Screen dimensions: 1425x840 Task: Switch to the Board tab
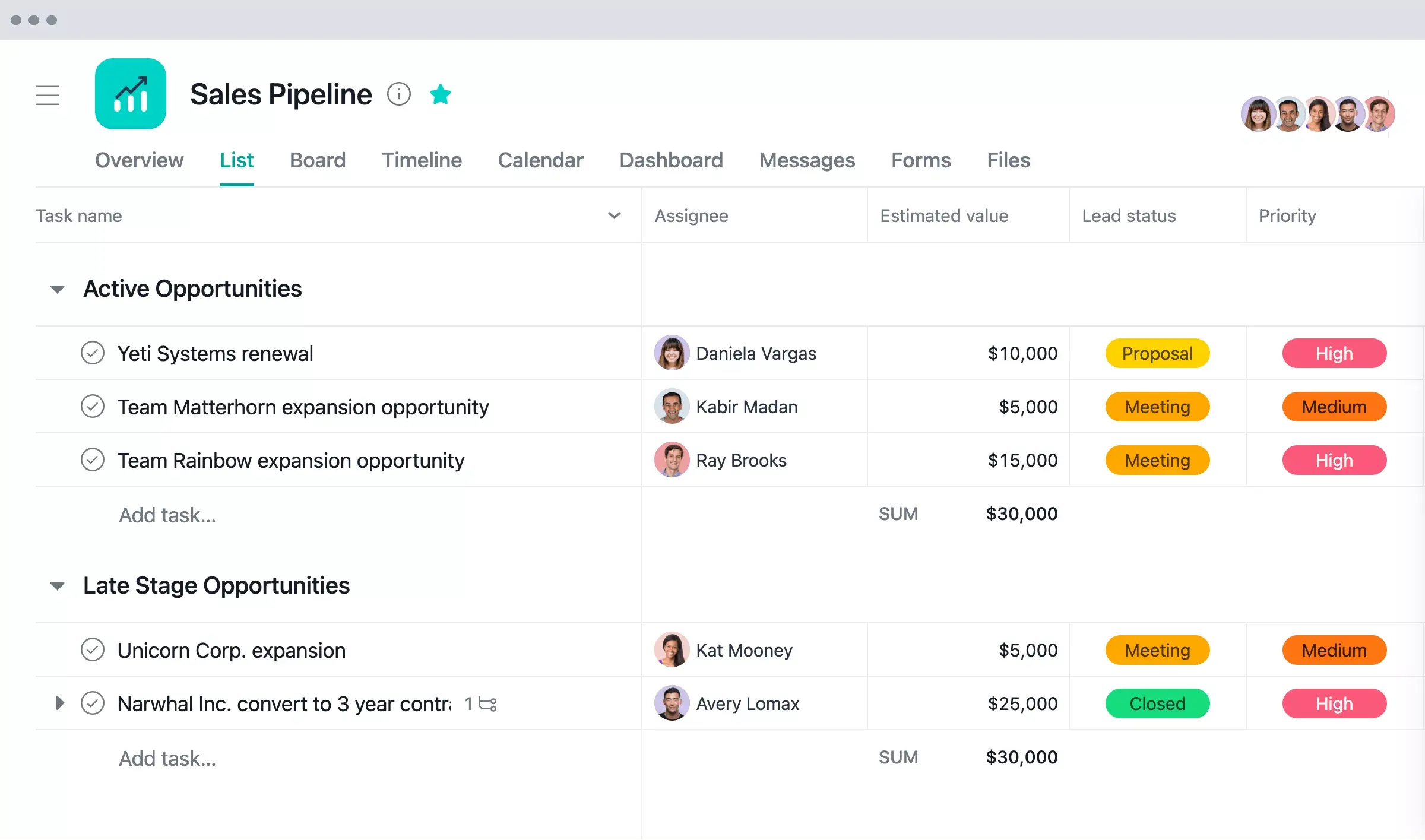click(x=317, y=159)
